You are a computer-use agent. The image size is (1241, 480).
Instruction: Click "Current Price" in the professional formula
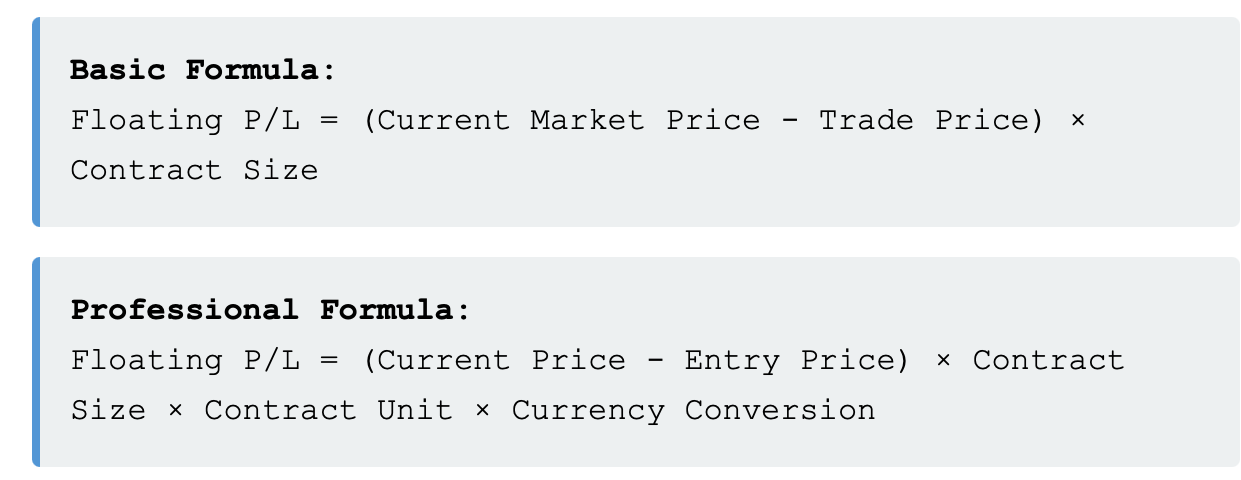[501, 360]
